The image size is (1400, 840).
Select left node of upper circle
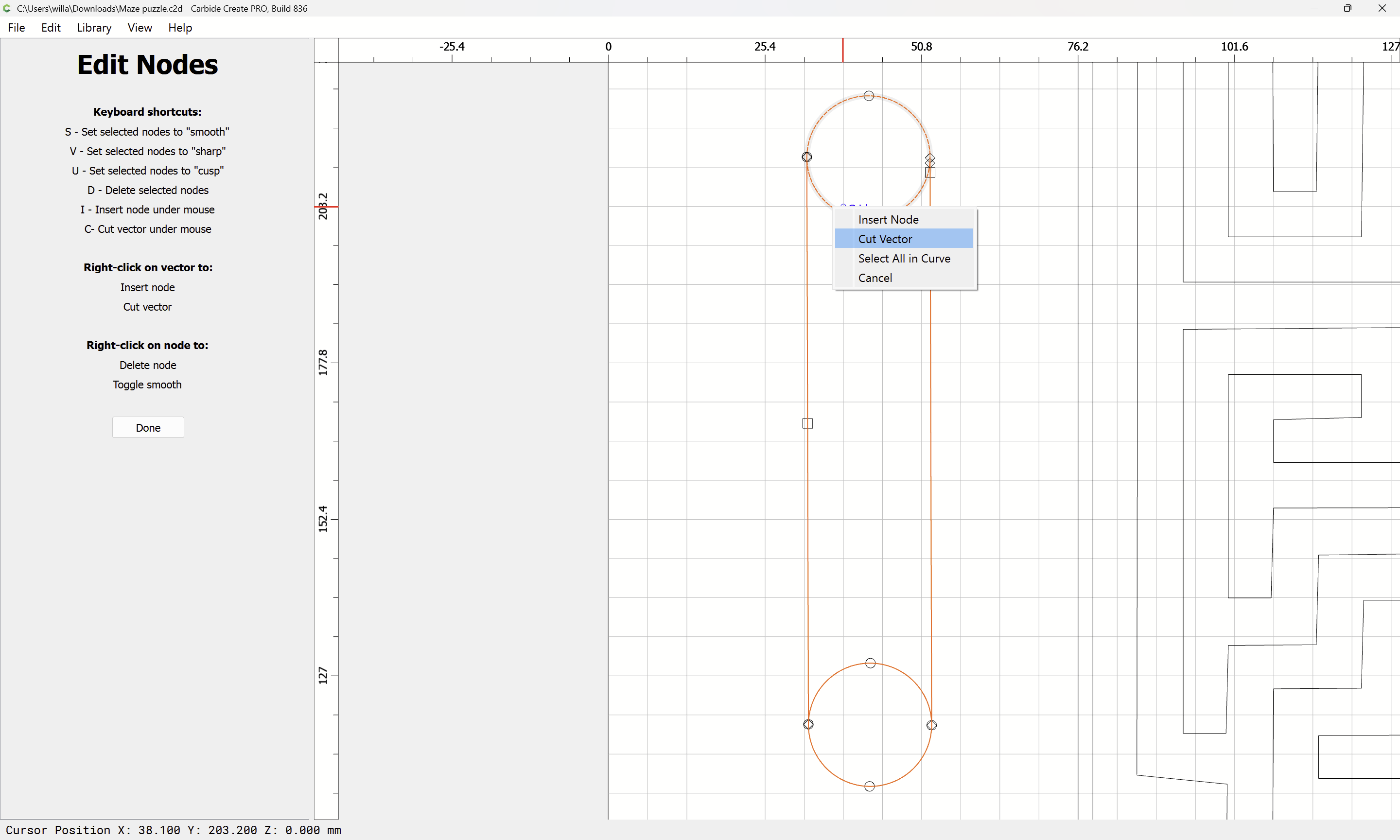coord(806,157)
